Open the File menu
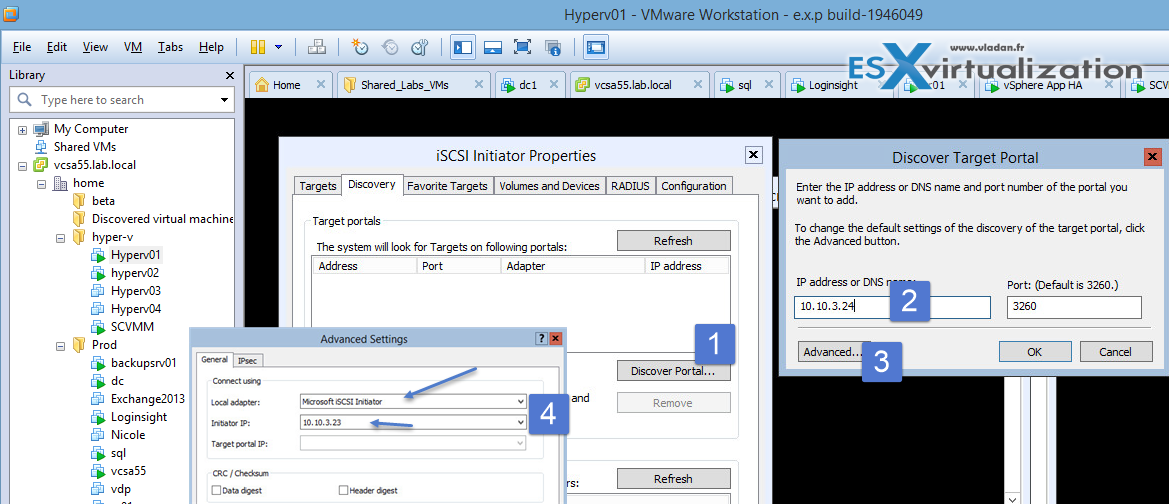Screen dimensions: 1169x504 (x=22, y=47)
